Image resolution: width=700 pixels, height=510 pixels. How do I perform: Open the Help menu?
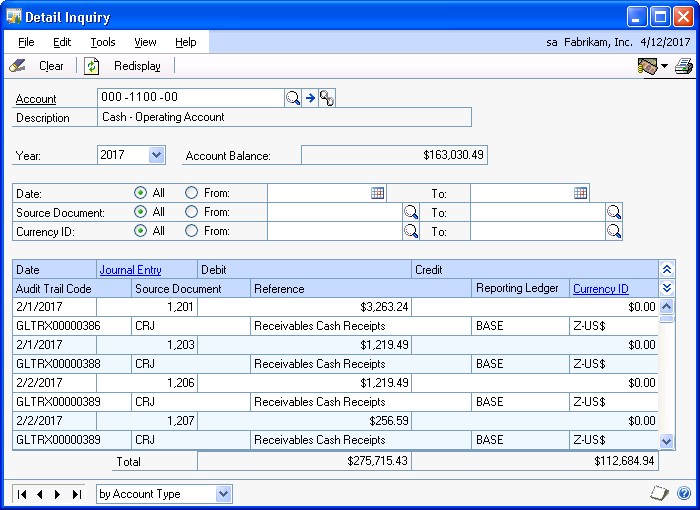(x=186, y=42)
